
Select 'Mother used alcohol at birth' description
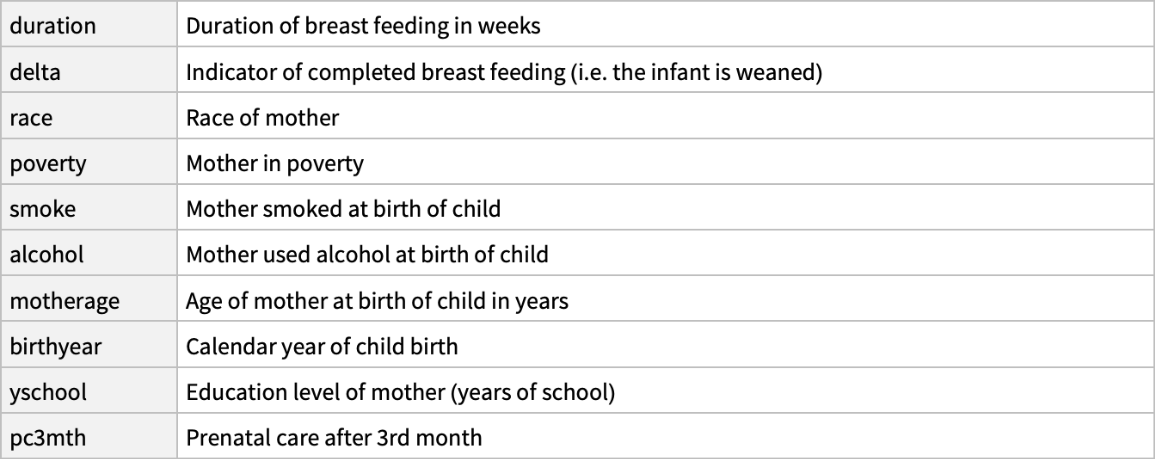[367, 255]
